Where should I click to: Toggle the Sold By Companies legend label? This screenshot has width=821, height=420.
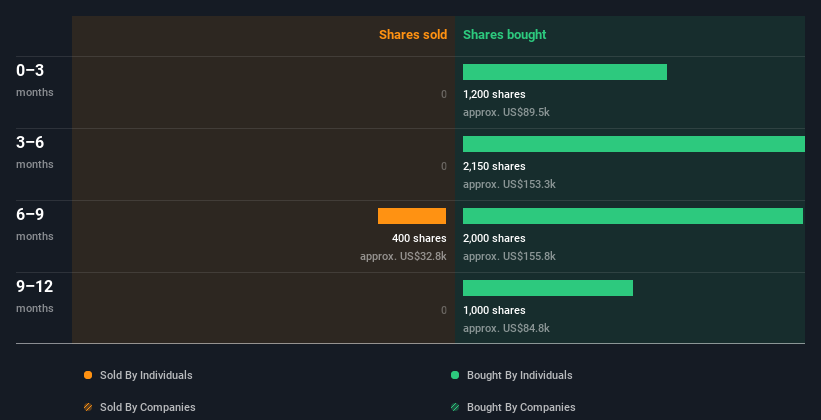coord(148,407)
